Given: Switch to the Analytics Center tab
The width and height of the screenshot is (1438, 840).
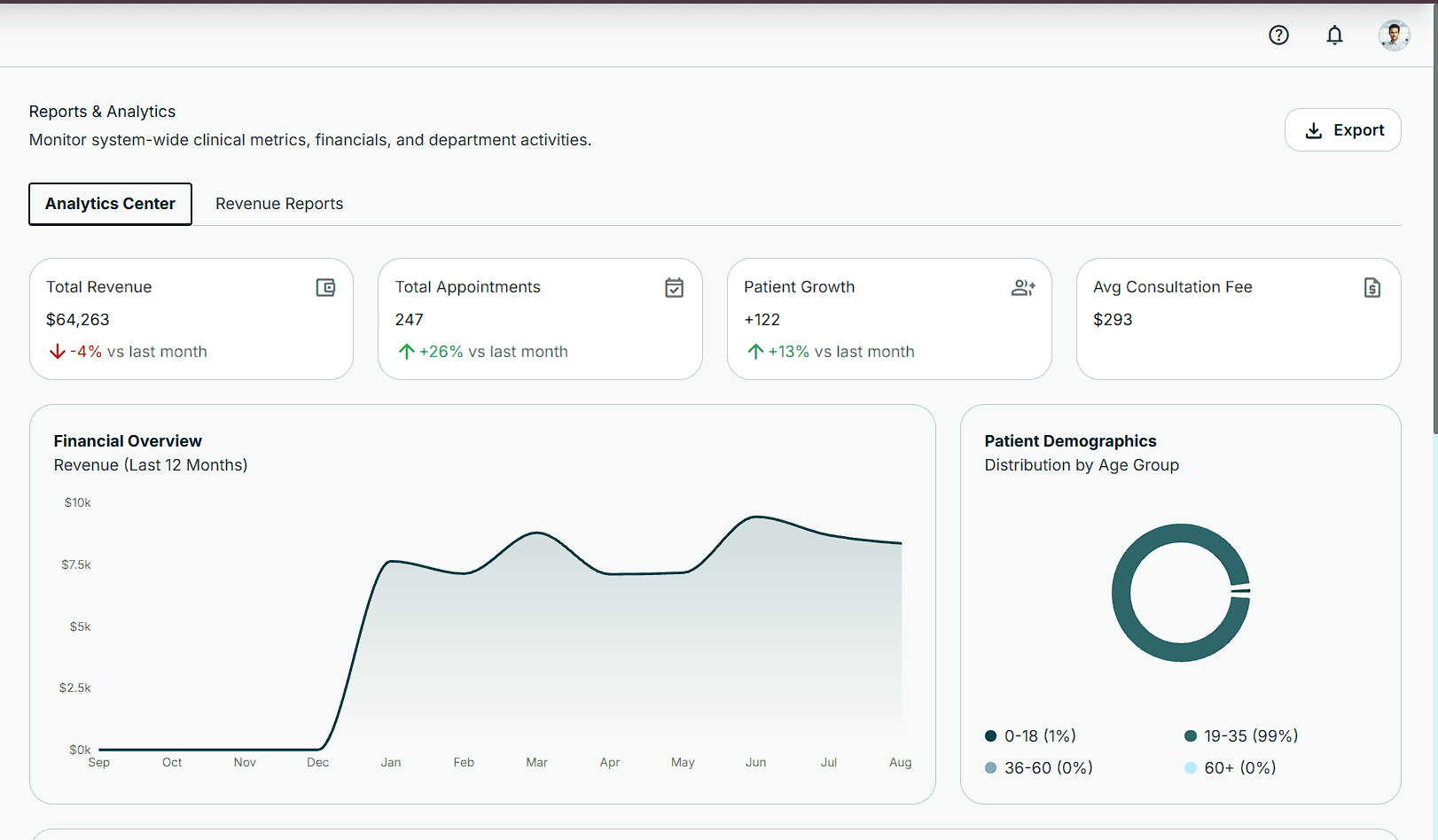Looking at the screenshot, I should (110, 204).
